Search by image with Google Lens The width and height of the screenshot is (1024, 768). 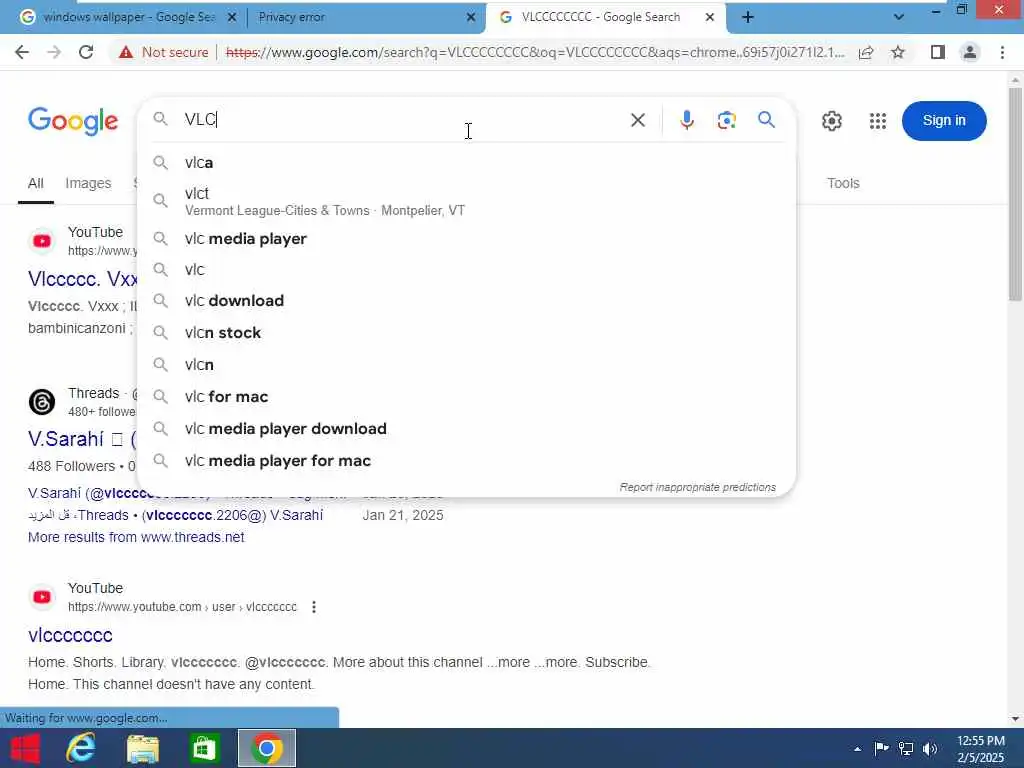726,120
